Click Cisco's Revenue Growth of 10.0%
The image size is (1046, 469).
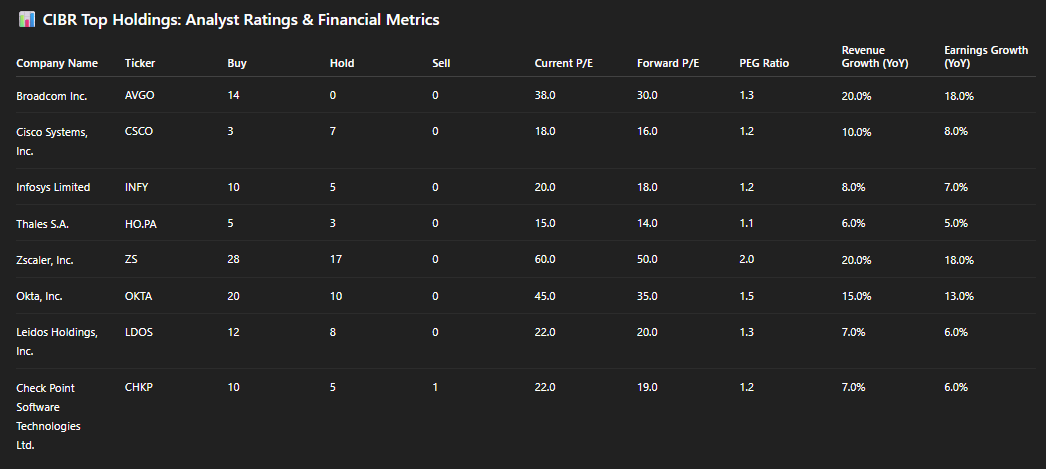point(857,132)
